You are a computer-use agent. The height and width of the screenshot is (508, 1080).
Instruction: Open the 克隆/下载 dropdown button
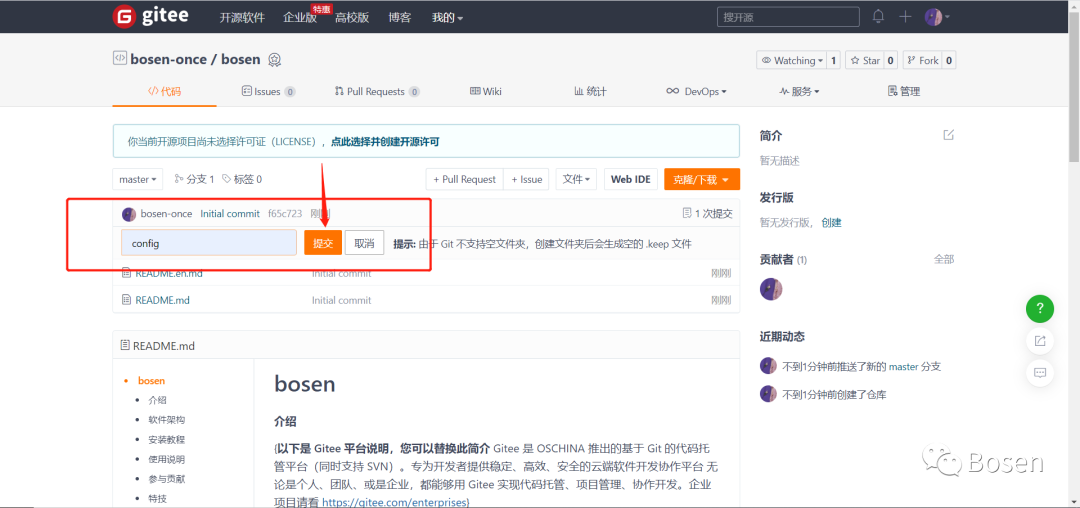tap(702, 179)
